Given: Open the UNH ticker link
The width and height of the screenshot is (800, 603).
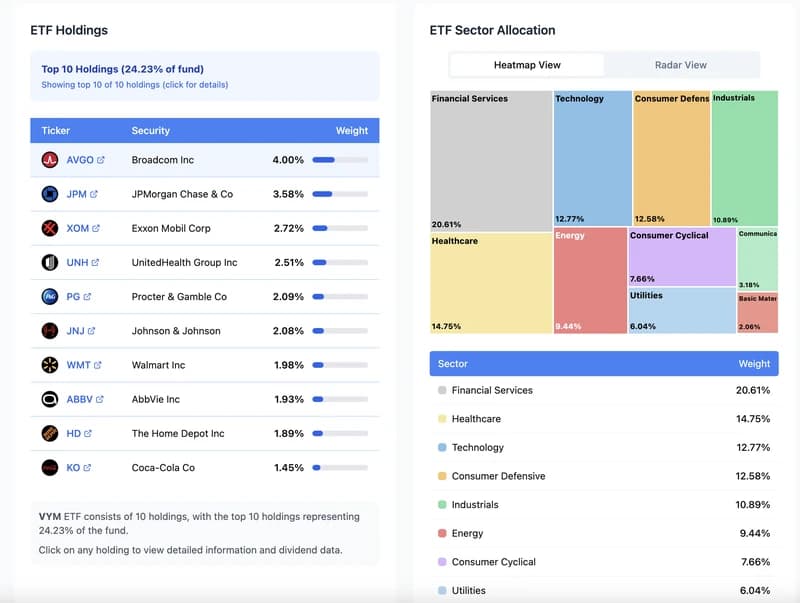Looking at the screenshot, I should click(78, 262).
